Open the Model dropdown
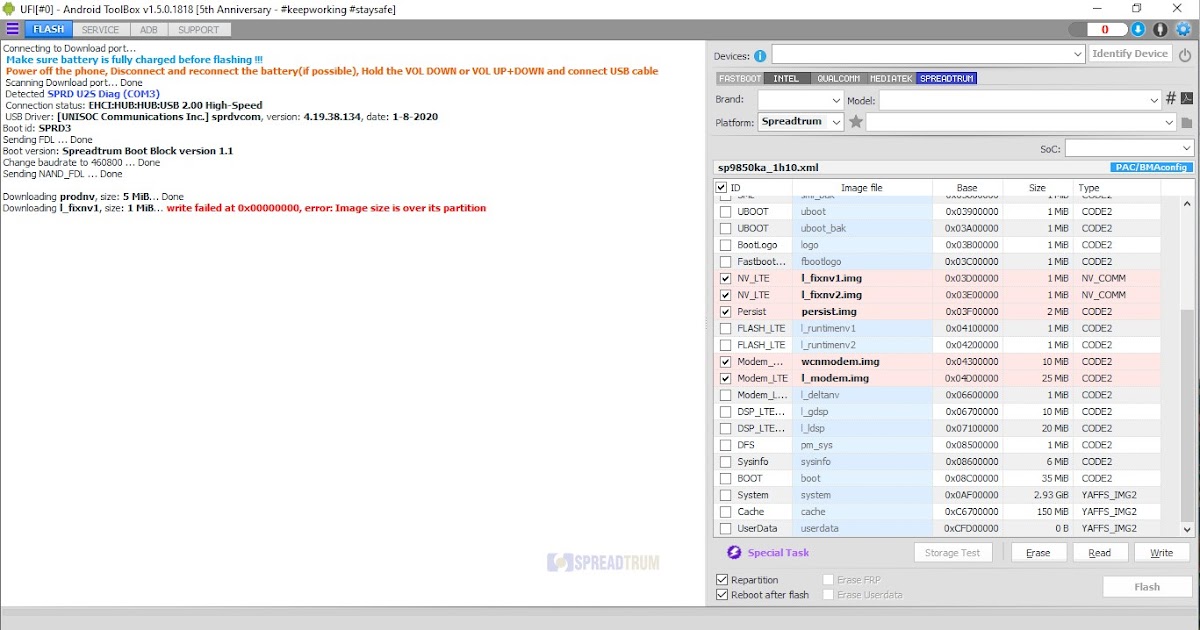This screenshot has height=630, width=1200. pos(1155,101)
